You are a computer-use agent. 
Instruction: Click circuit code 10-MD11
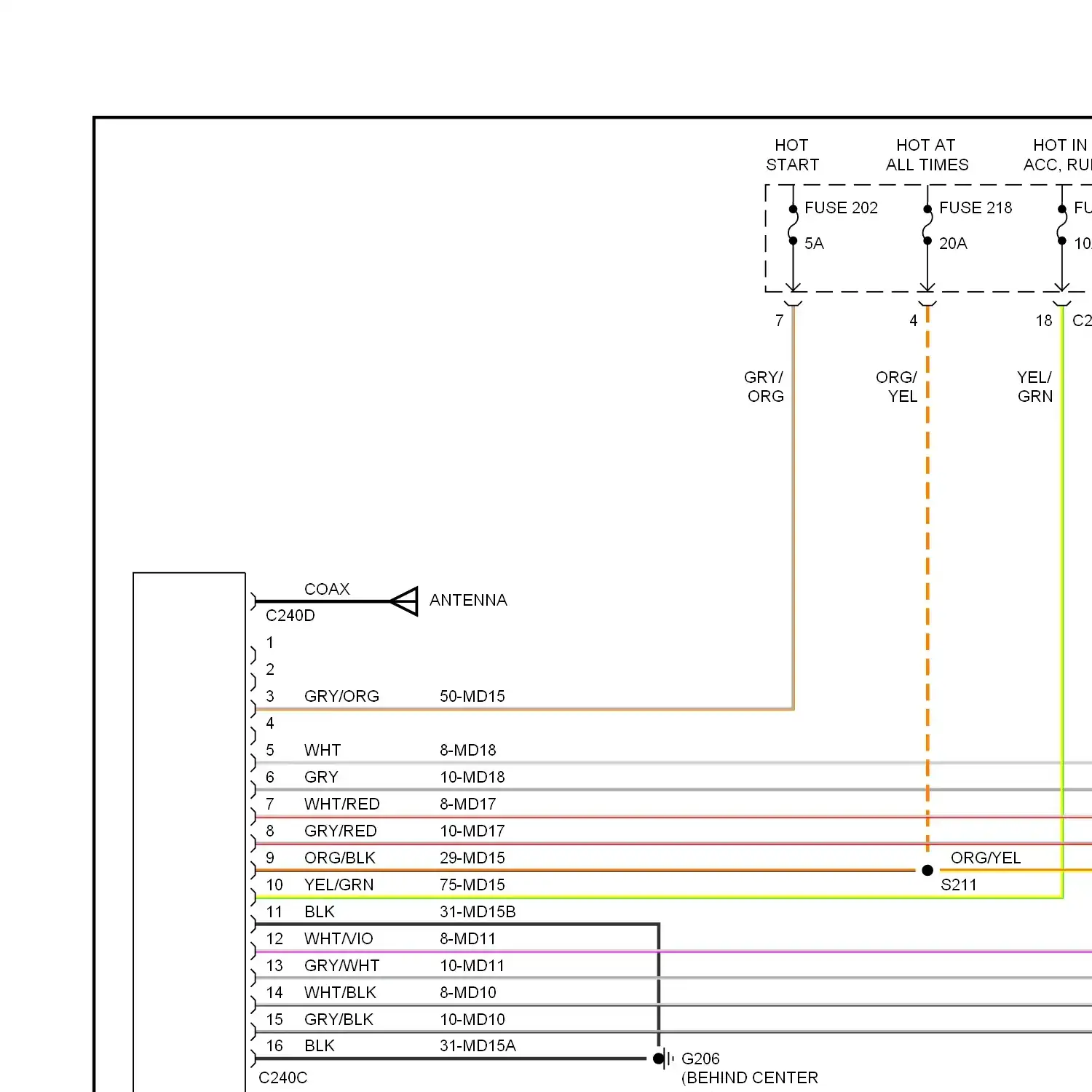[472, 965]
